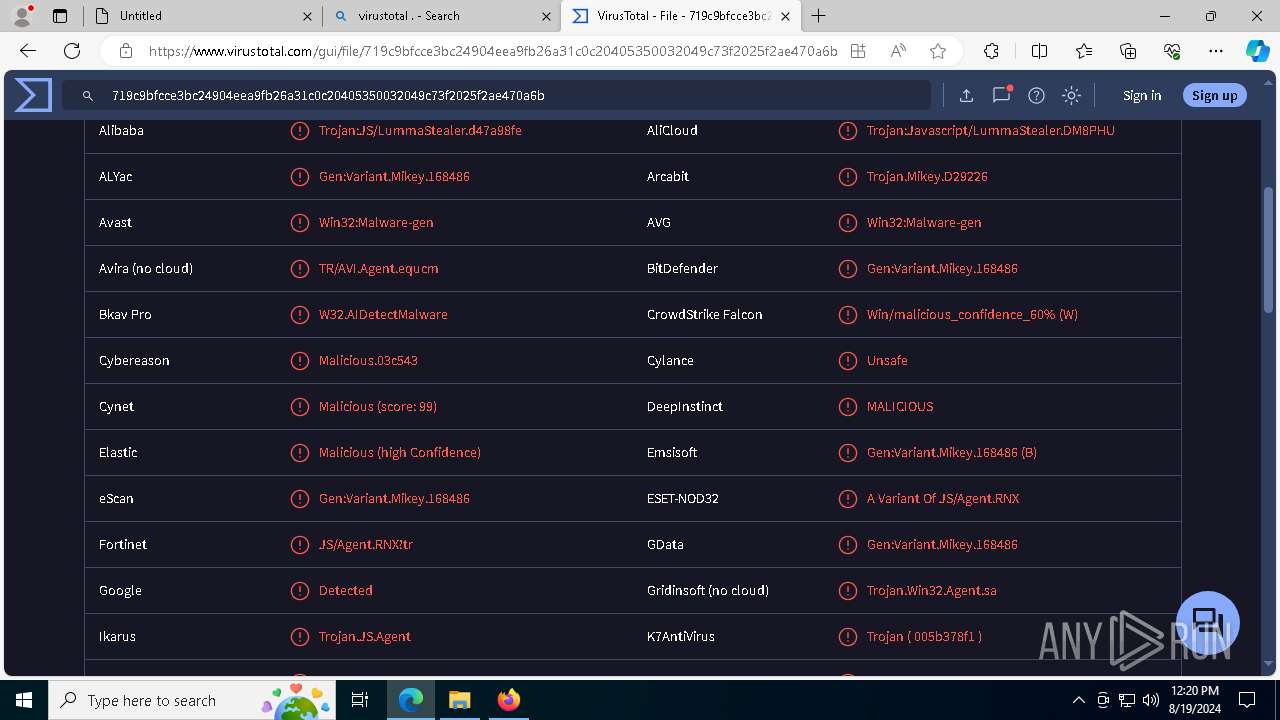
Task: Click the floating chat widget button
Action: pyautogui.click(x=1208, y=622)
